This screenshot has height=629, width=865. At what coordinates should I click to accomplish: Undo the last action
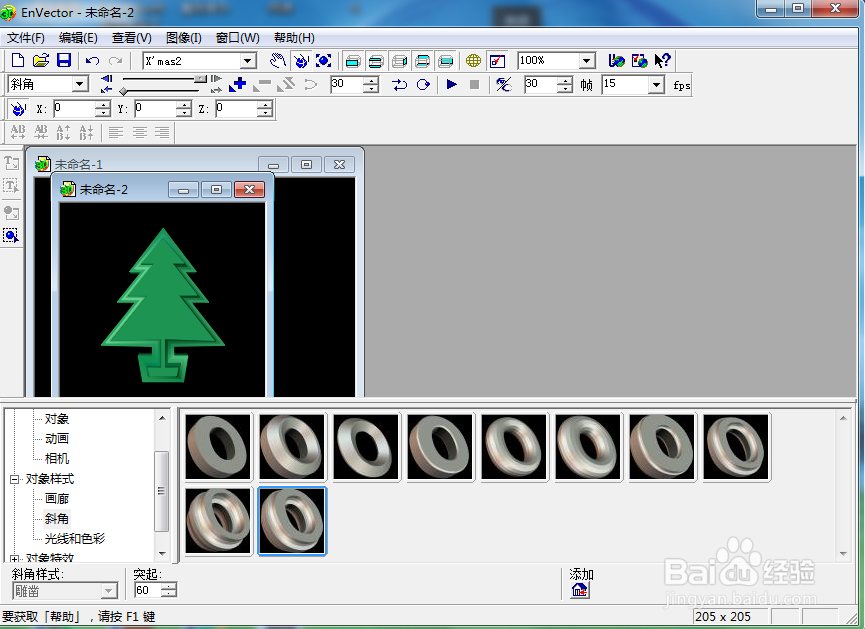tap(93, 60)
